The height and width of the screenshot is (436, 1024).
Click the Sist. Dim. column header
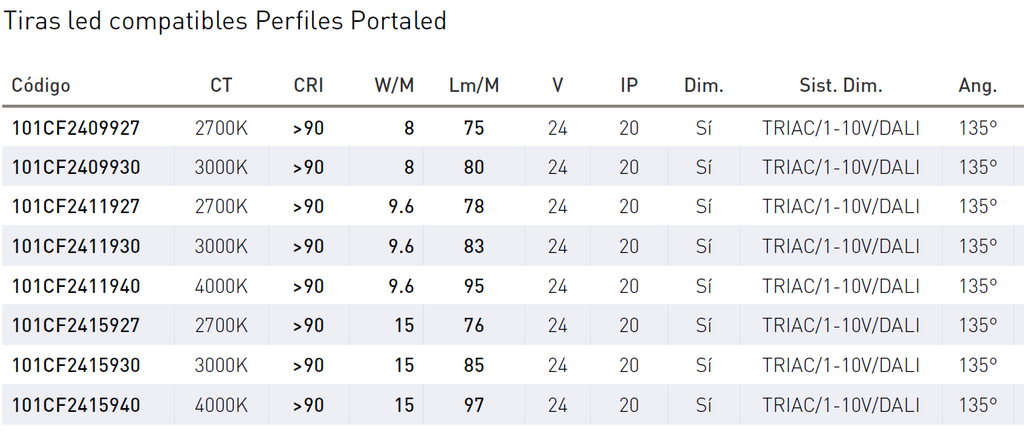[840, 86]
